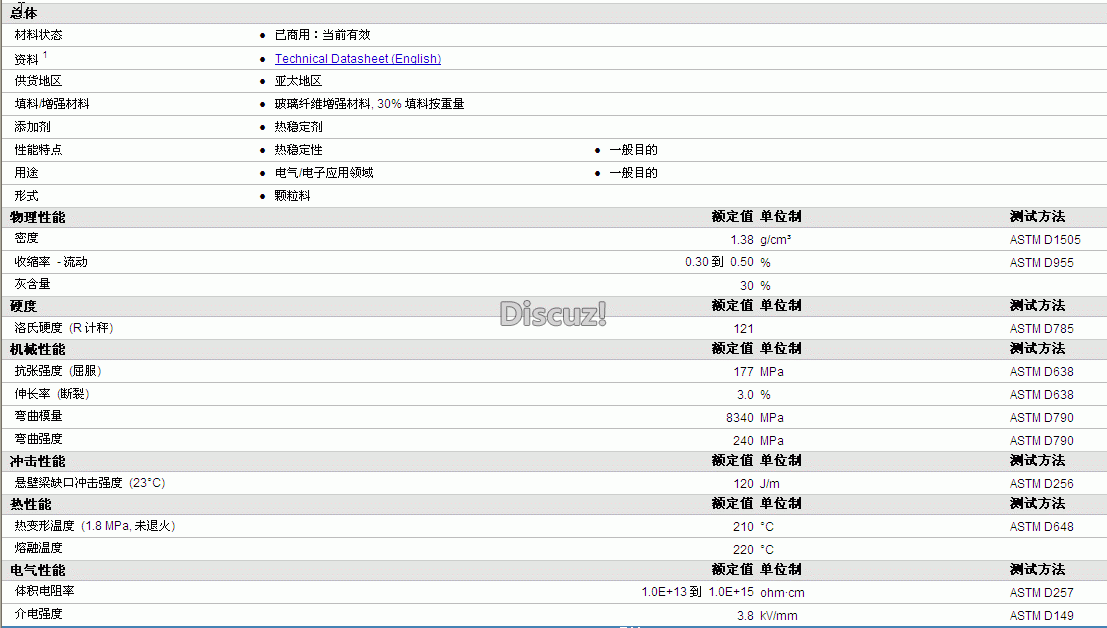Click the 洛氏硬度 (R 计秤) label

tap(64, 328)
